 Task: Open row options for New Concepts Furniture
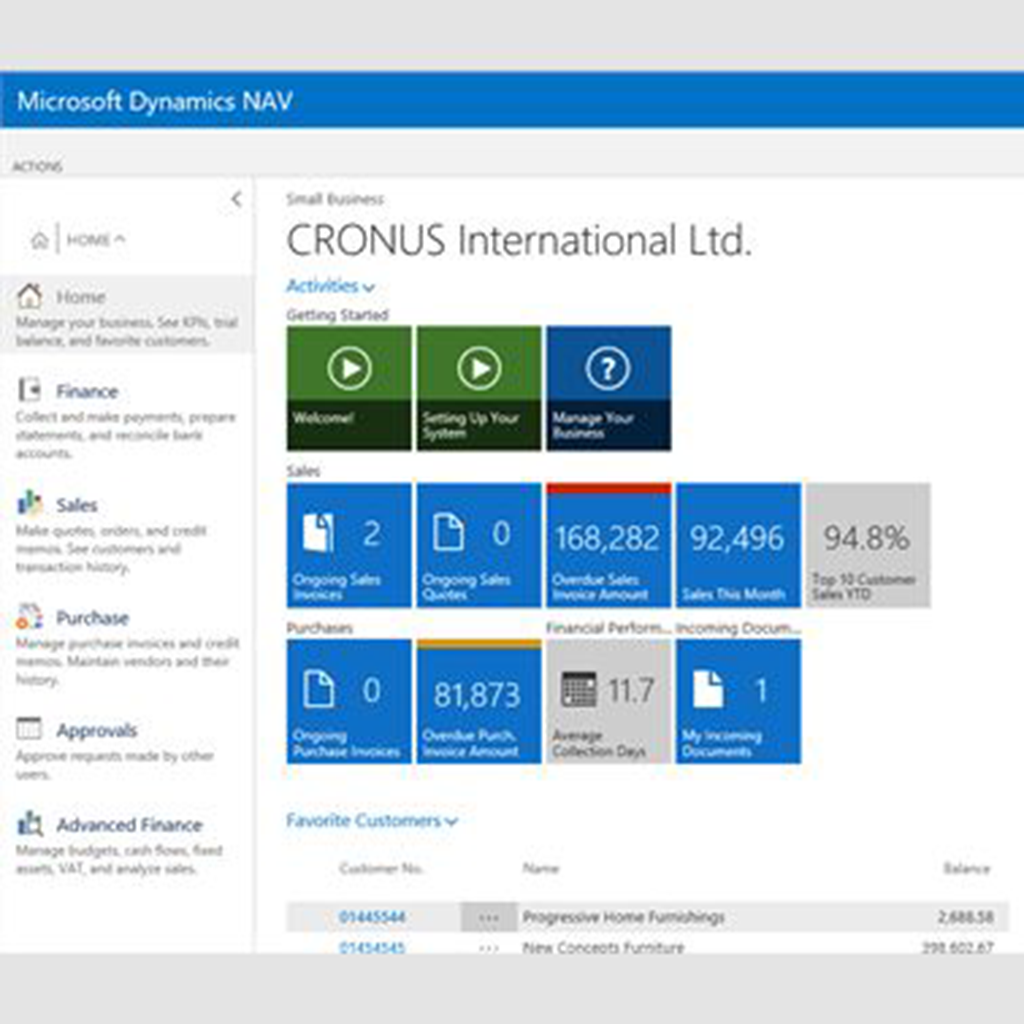[488, 947]
